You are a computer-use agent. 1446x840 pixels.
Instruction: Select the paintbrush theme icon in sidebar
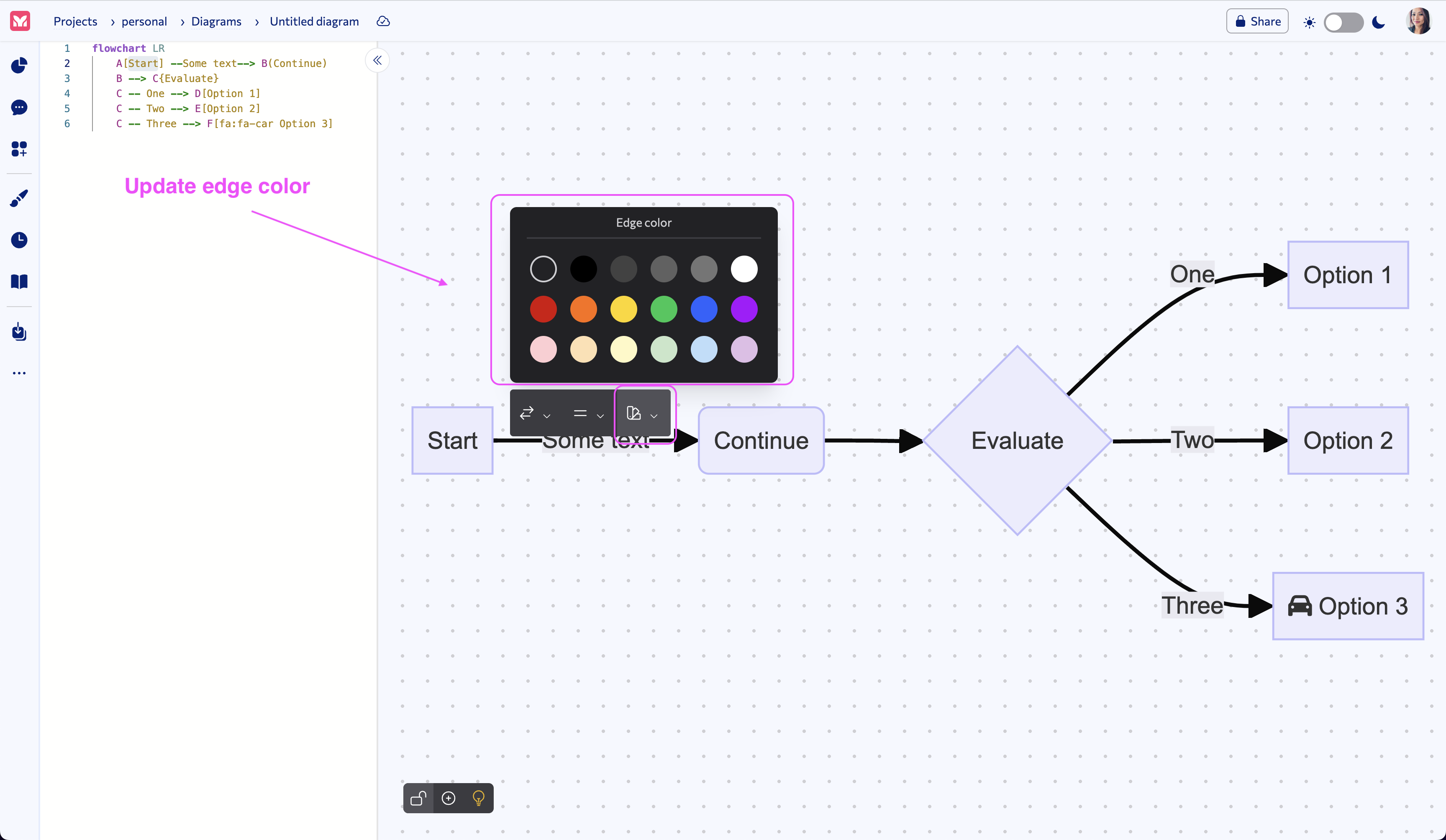pyautogui.click(x=19, y=197)
